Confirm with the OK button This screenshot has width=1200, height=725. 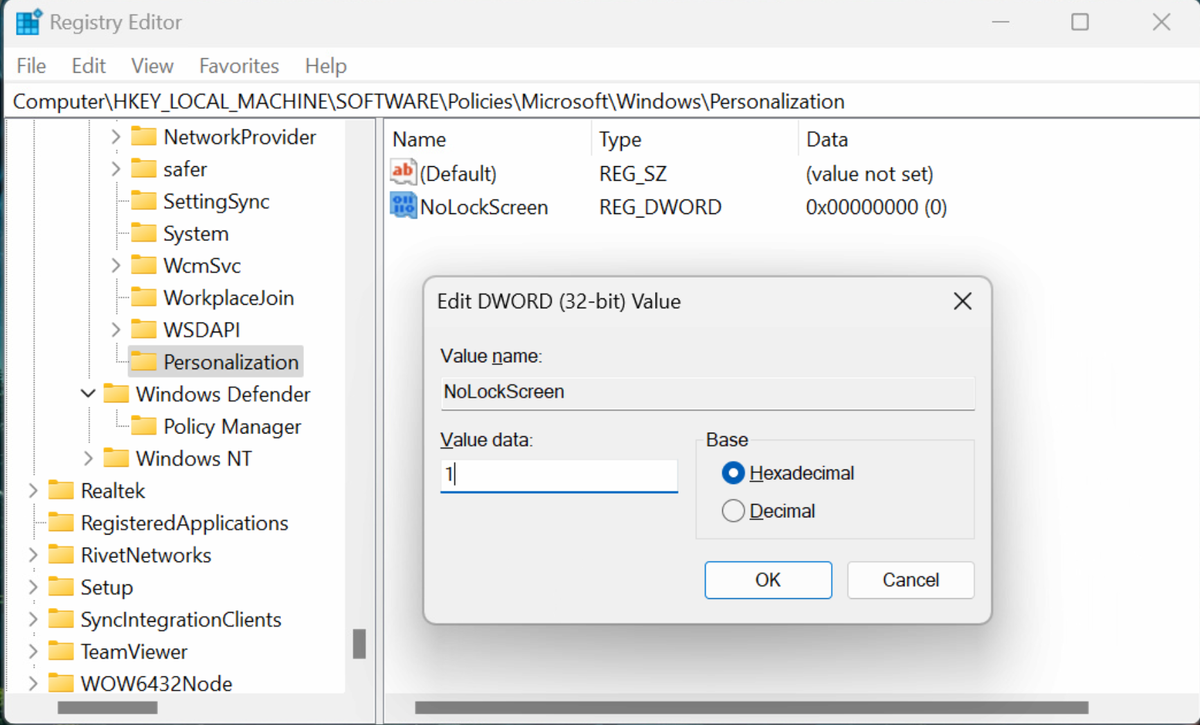point(768,580)
